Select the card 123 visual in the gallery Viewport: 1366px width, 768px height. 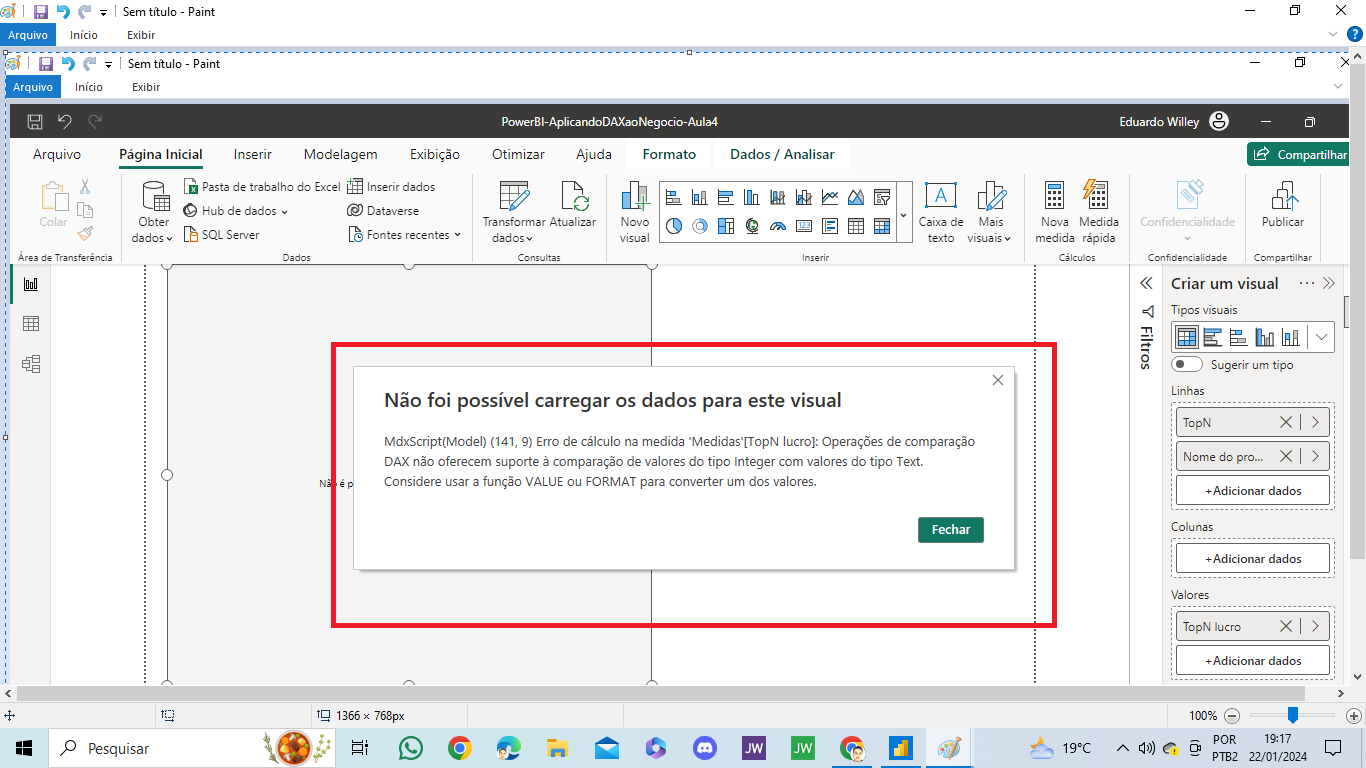click(x=804, y=226)
